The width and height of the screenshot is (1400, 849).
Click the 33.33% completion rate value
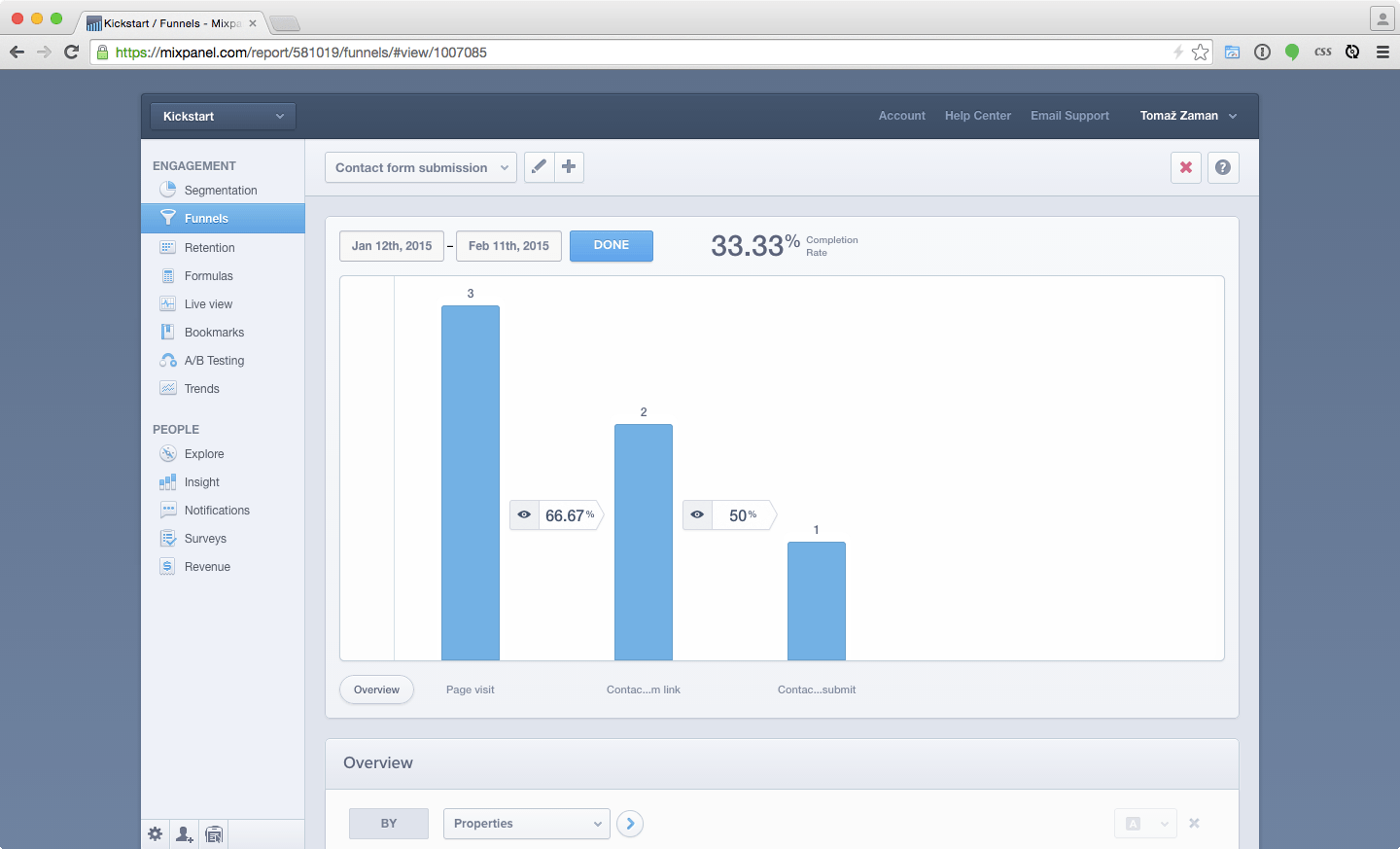pos(755,245)
